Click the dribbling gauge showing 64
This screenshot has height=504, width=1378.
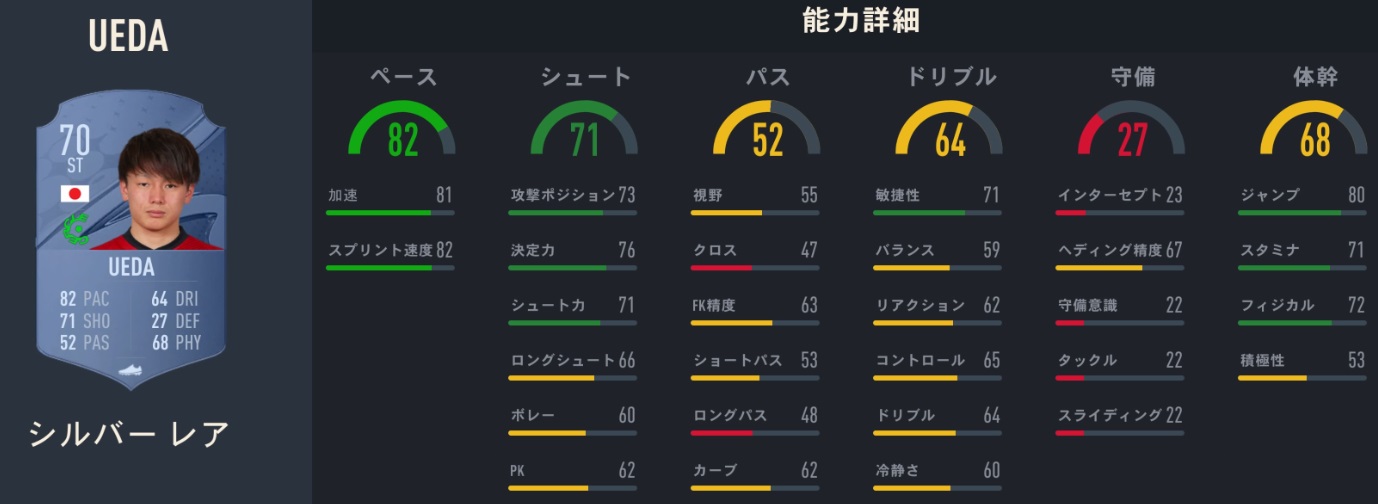tap(949, 132)
